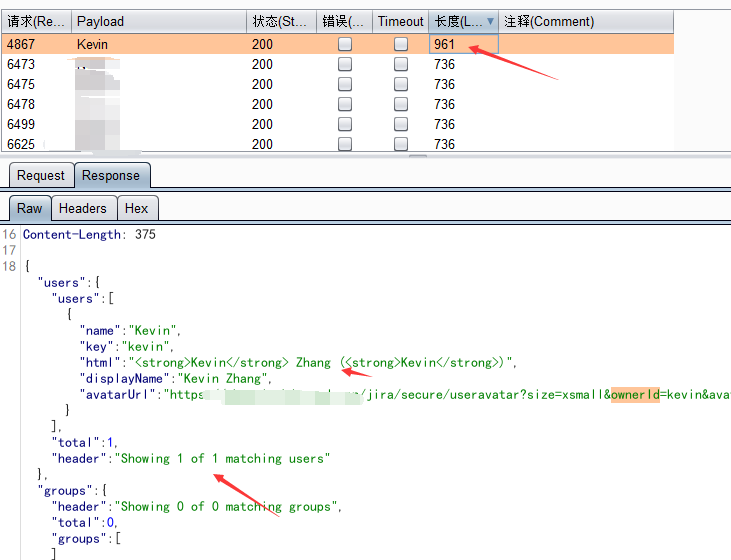Open the Request tab
Viewport: 731px width, 560px height.
click(x=41, y=175)
